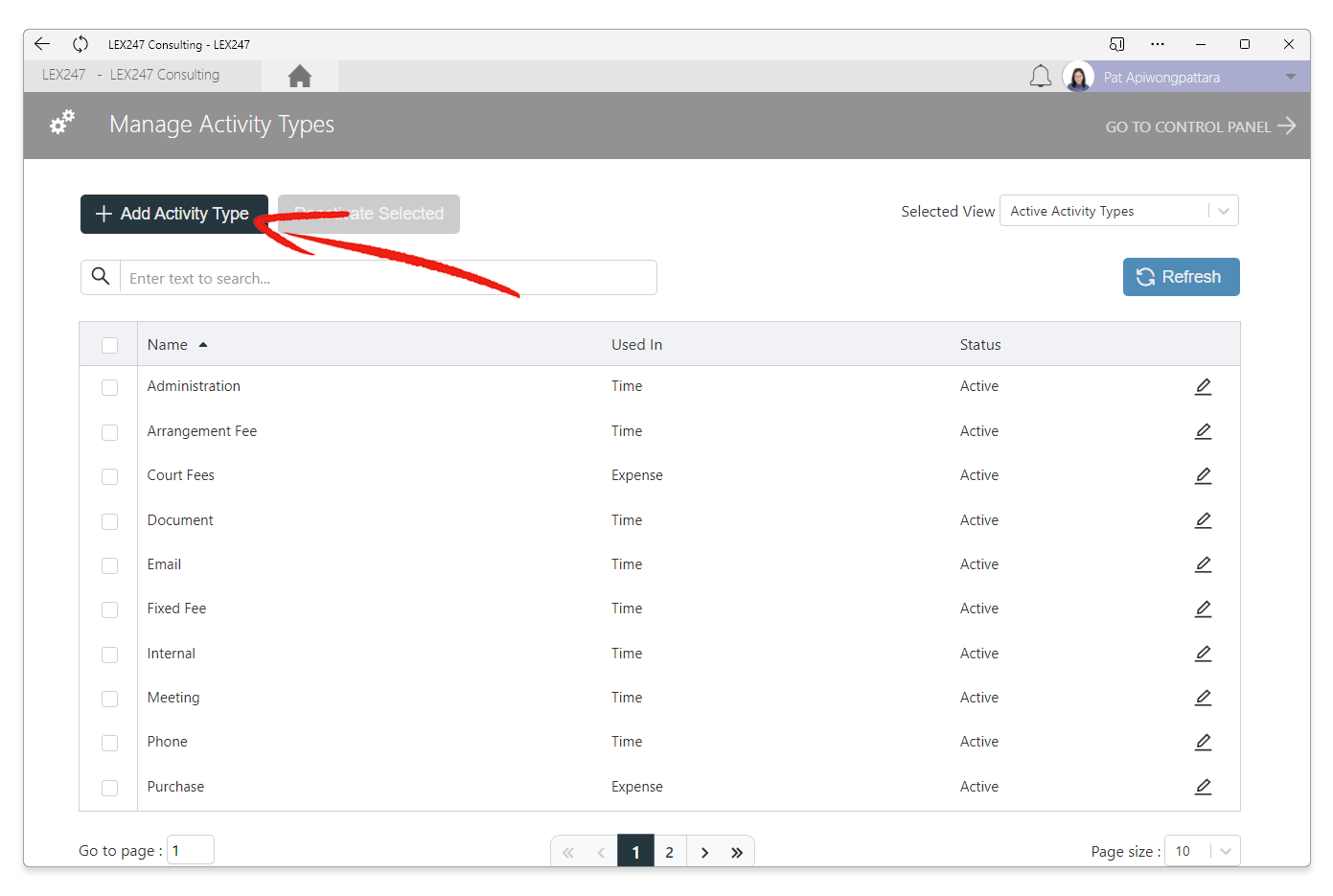Image resolution: width=1333 pixels, height=896 pixels.
Task: Tick the checkbox for Email row
Action: click(109, 565)
